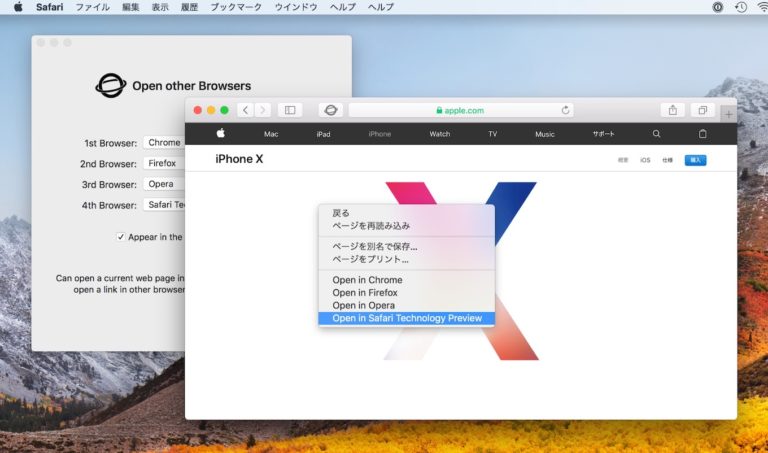
Task: Click the blue 購入 buy button
Action: coord(696,160)
